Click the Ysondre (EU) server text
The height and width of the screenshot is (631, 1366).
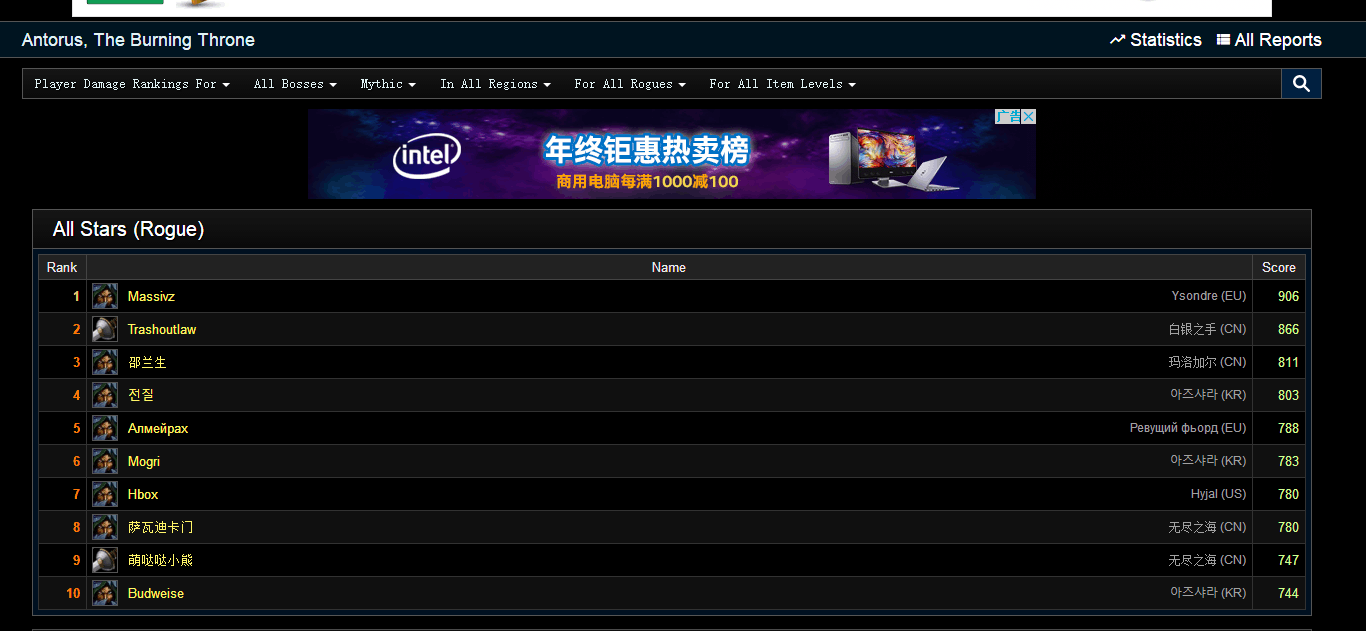pyautogui.click(x=1209, y=296)
